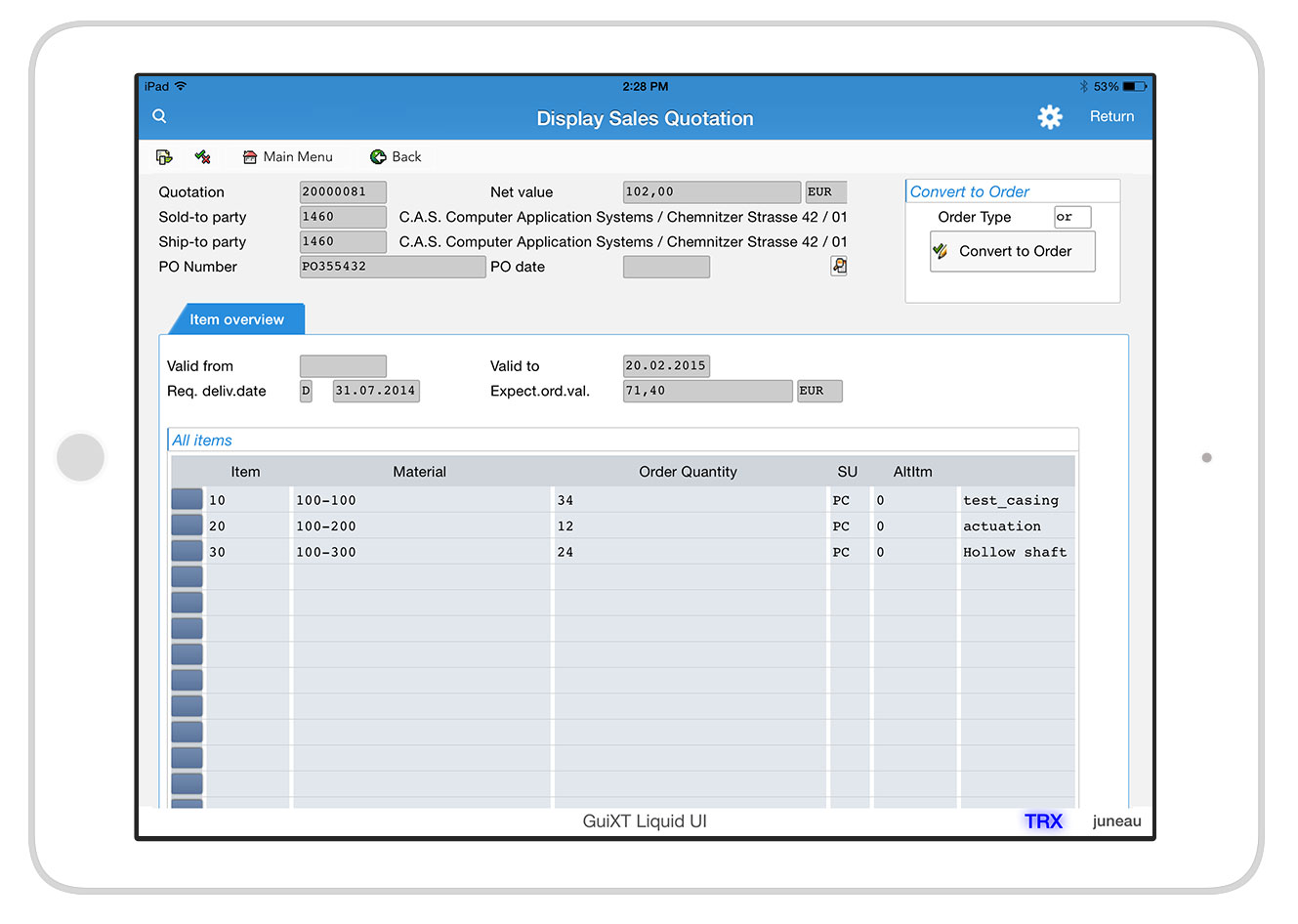1298x924 pixels.
Task: Click material 100-300 cell
Action: tap(420, 552)
